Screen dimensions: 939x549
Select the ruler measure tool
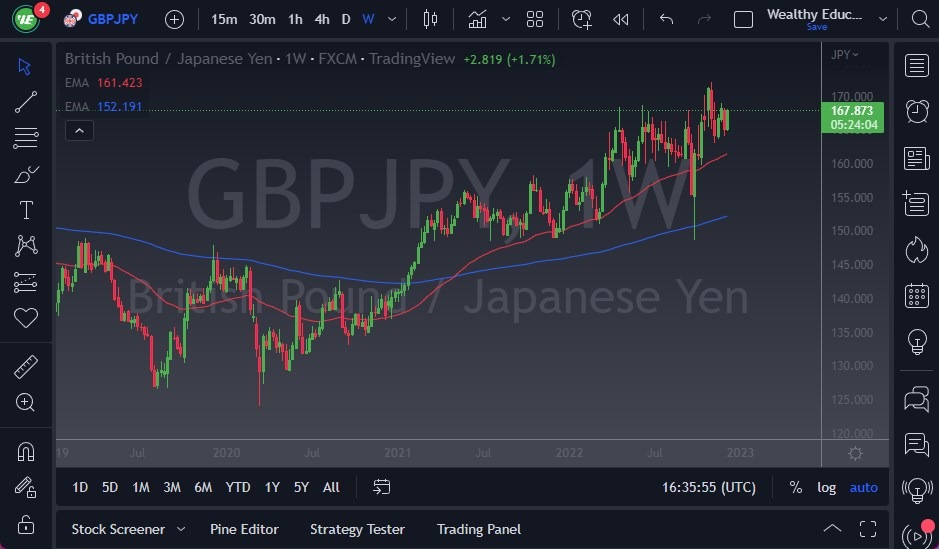coord(26,367)
